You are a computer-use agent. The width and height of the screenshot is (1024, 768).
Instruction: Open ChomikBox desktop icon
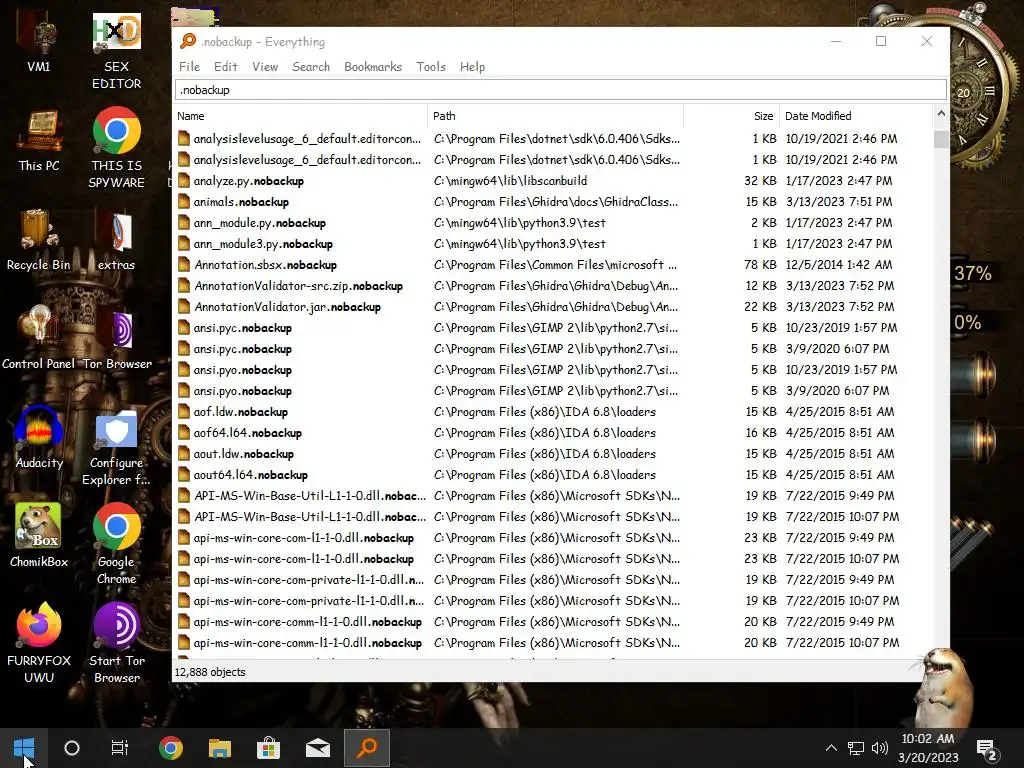39,536
